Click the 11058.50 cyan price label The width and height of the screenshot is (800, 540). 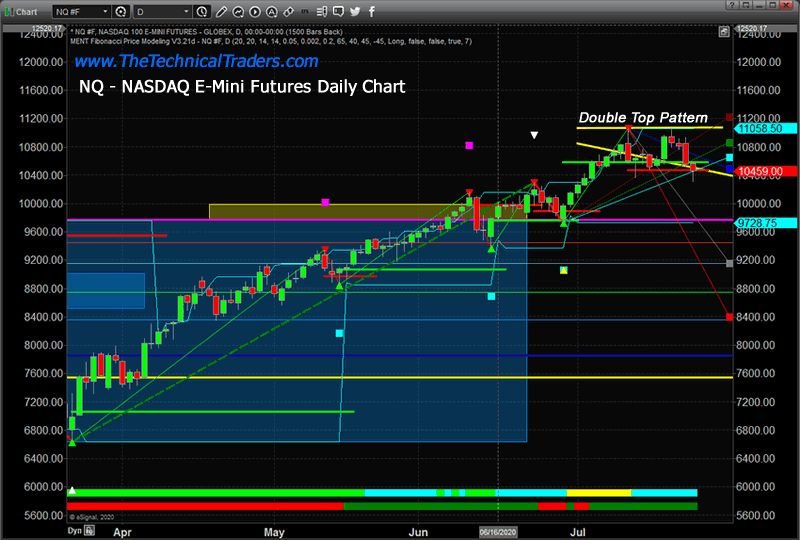tap(765, 129)
